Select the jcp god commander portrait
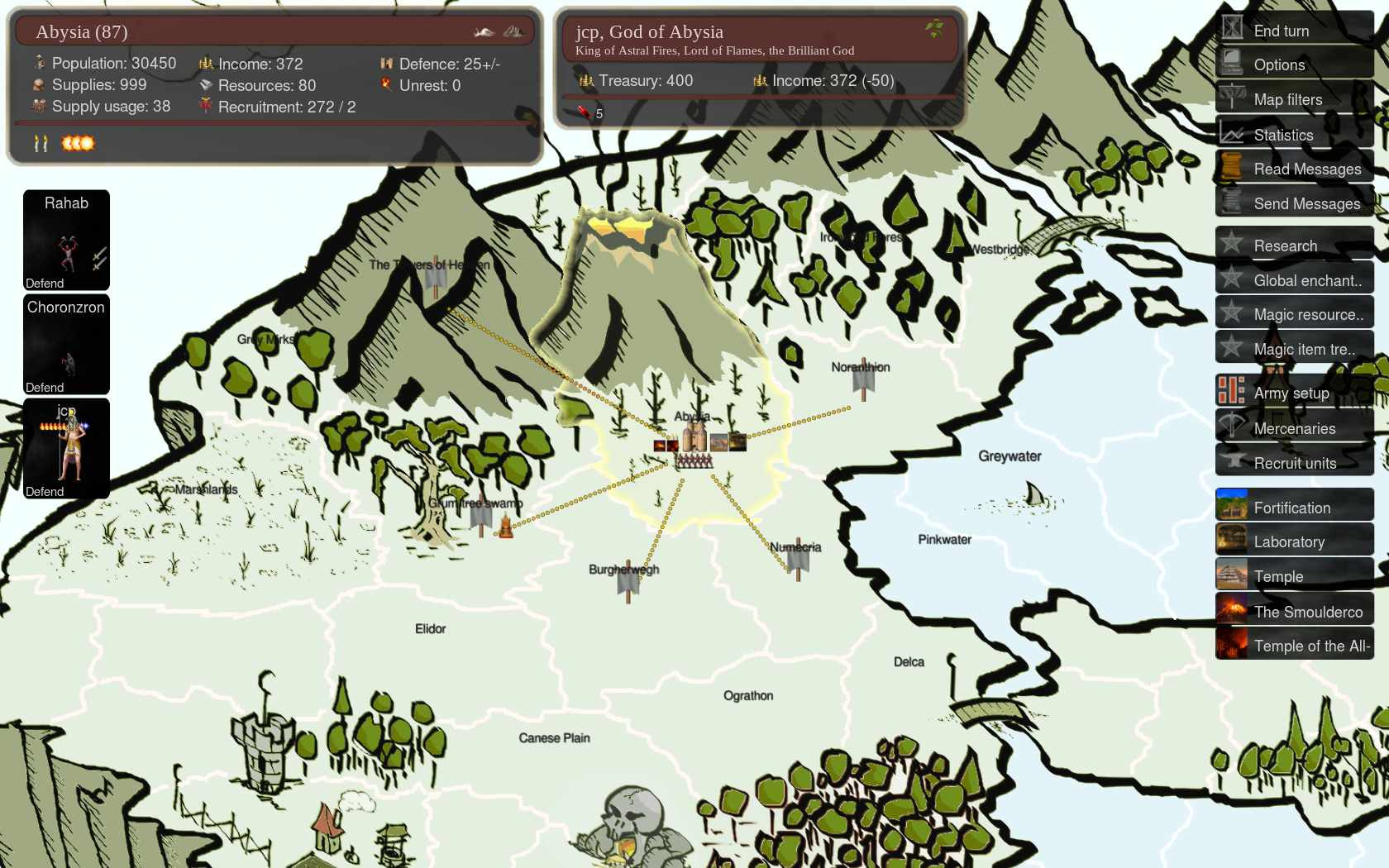The image size is (1389, 868). (x=66, y=448)
